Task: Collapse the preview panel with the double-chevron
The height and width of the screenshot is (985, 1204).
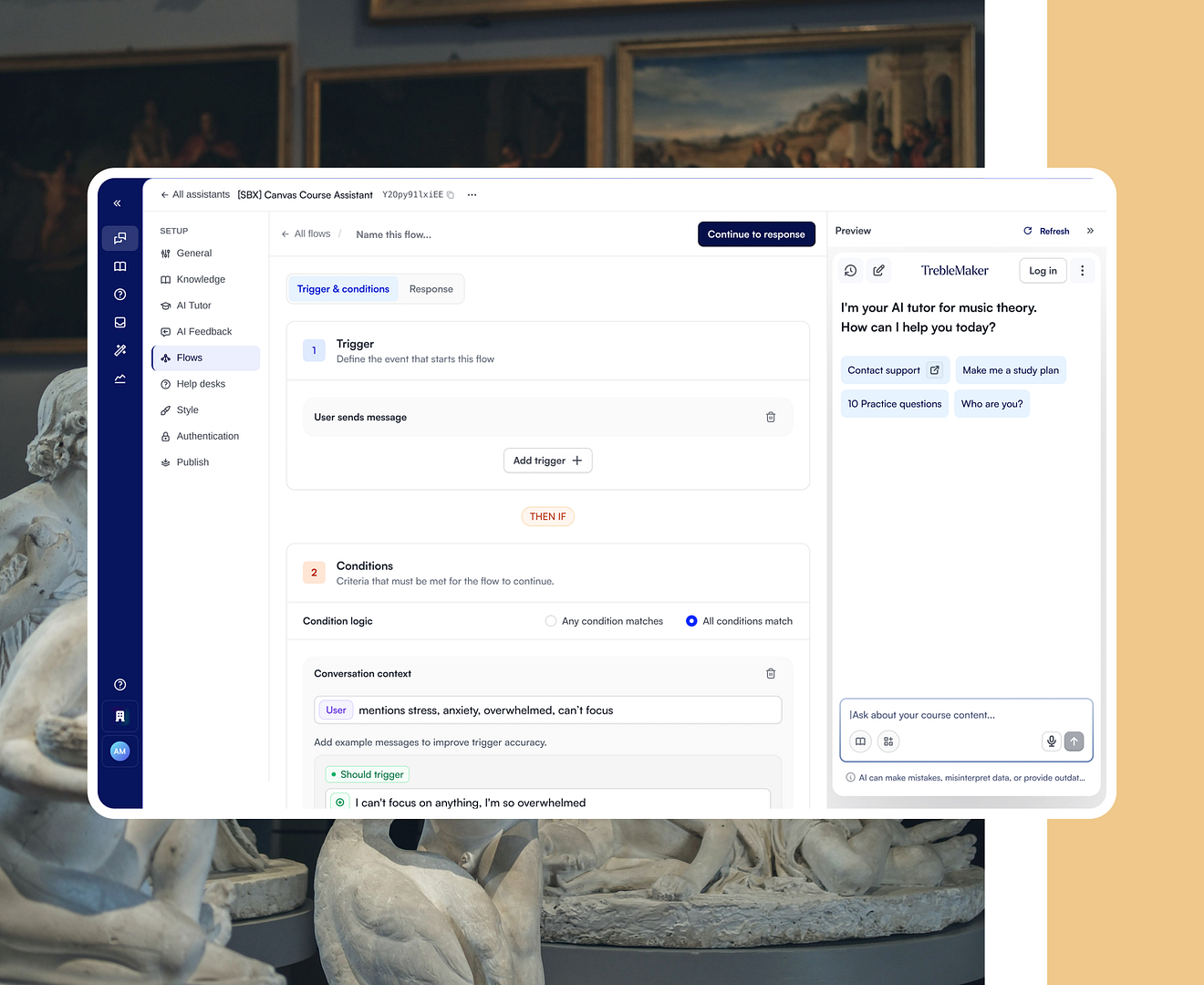Action: (x=1090, y=231)
